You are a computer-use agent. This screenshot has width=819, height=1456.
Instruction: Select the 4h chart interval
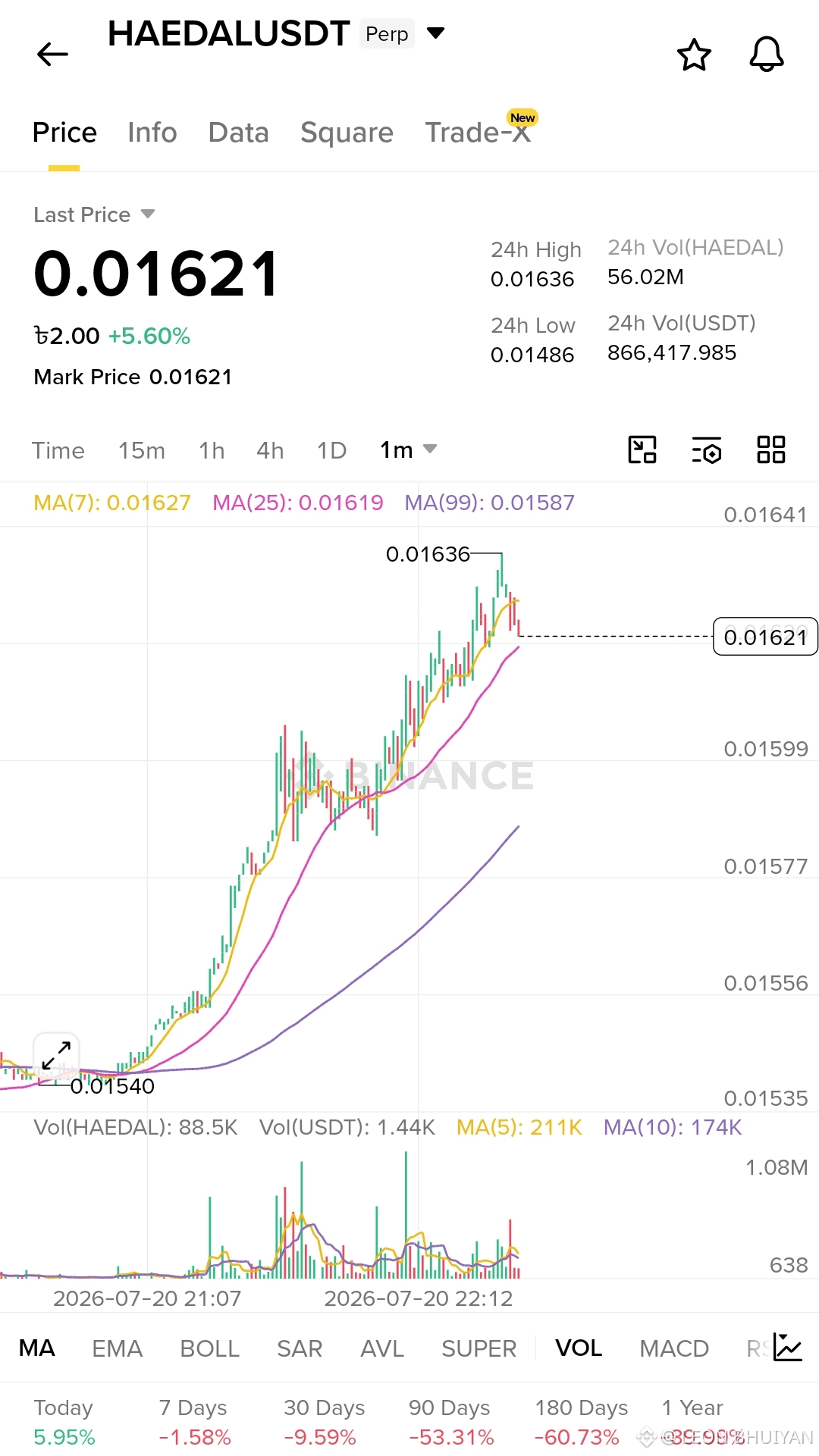(270, 450)
